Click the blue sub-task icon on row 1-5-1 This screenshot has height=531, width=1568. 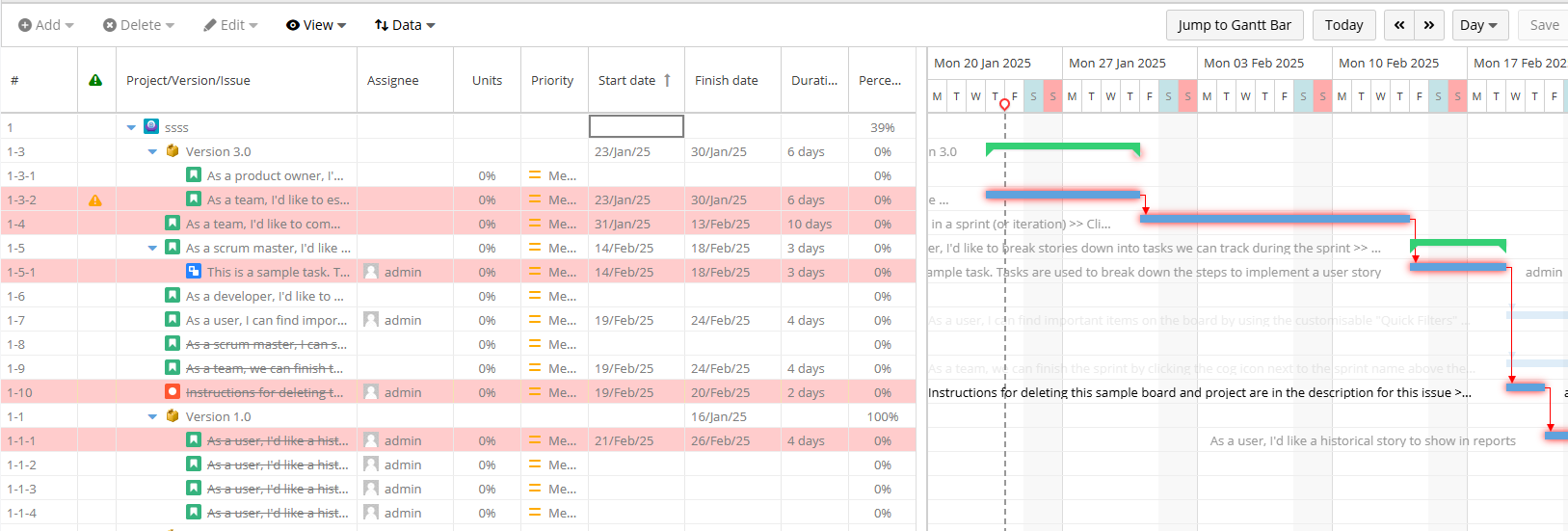pos(194,272)
